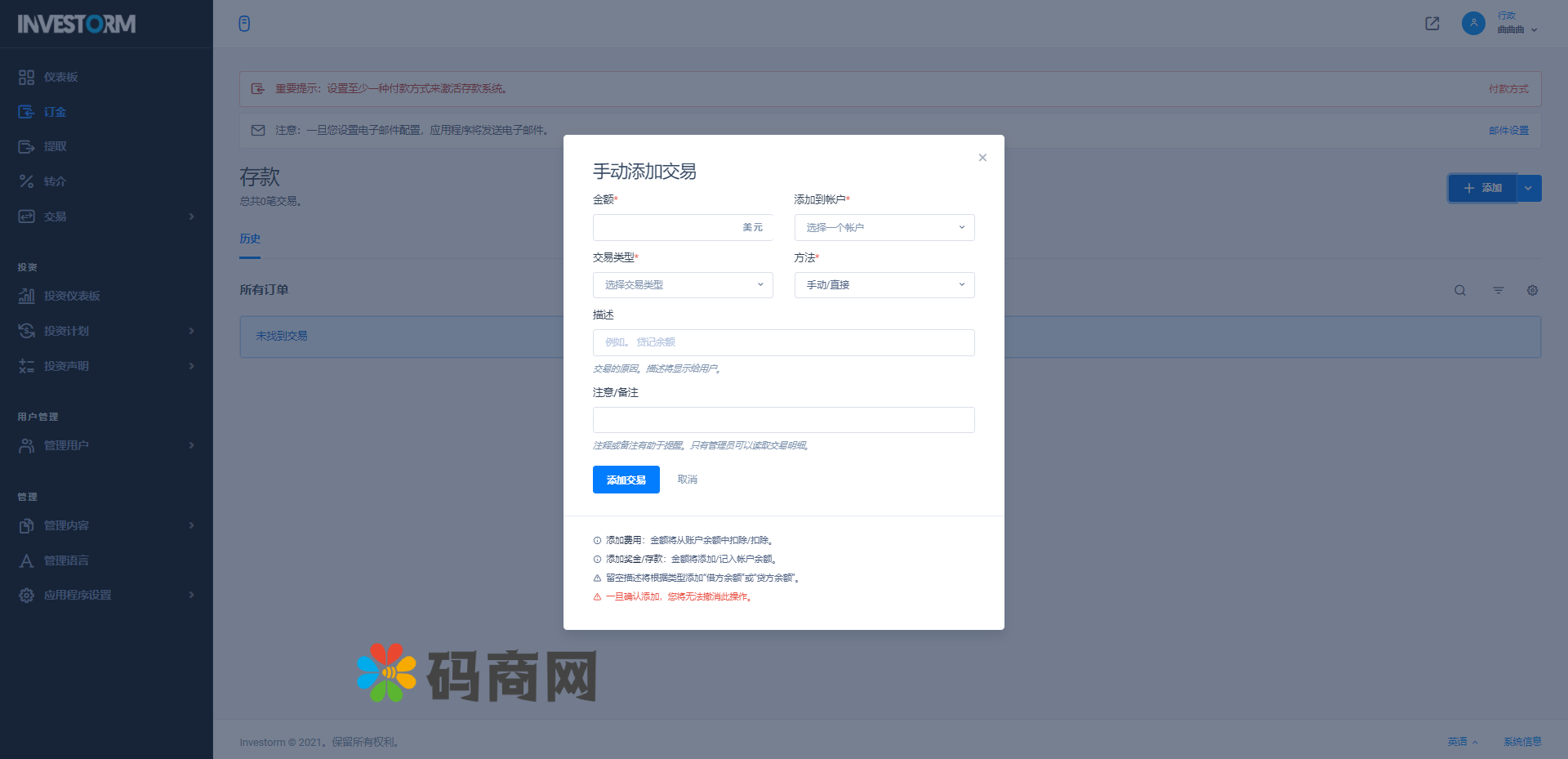Open the 交易类型 transaction type dropdown
Viewport: 1568px width, 759px height.
(682, 285)
